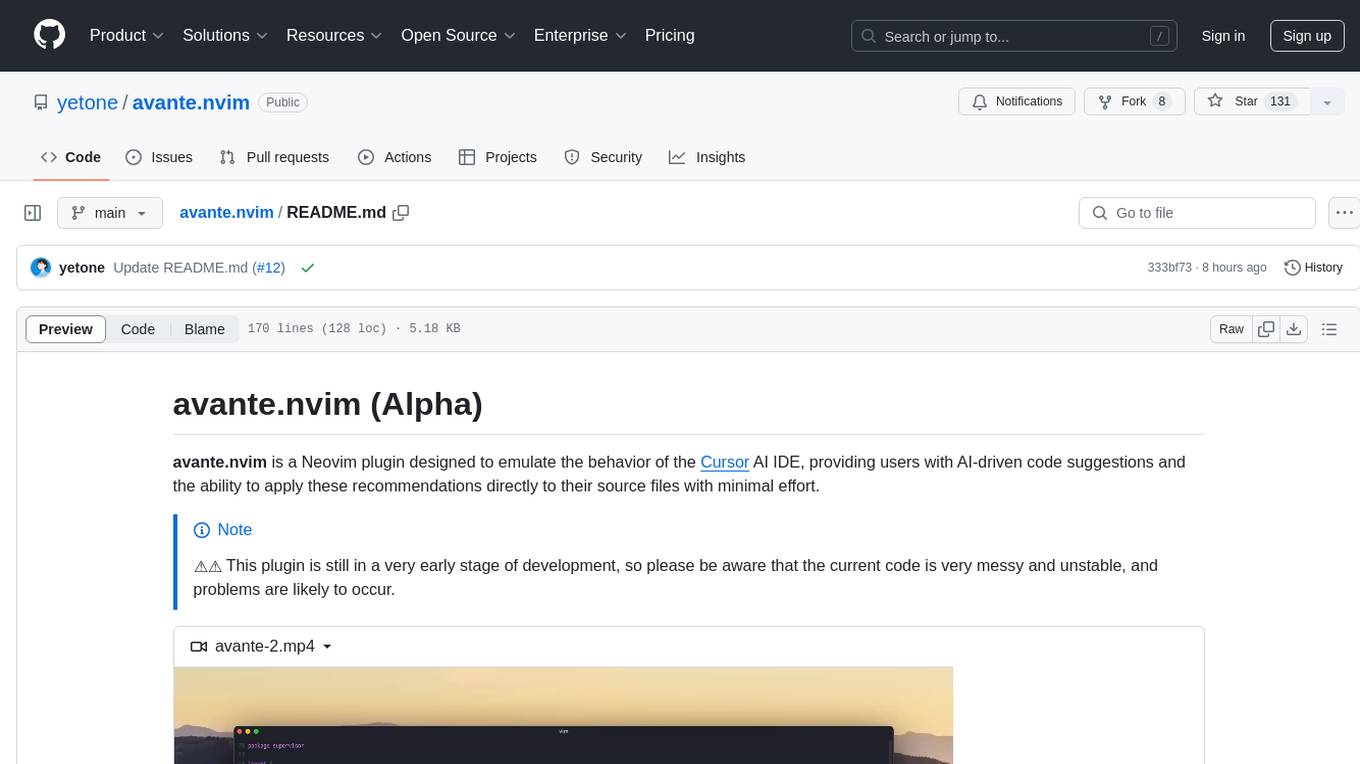
Task: Select the Blame view
Action: tap(204, 329)
